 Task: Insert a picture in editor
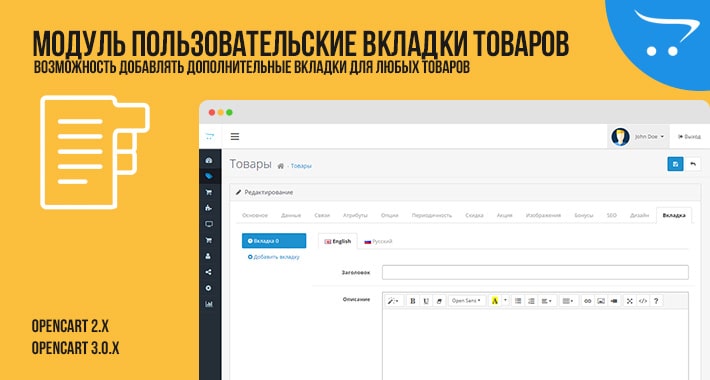(600, 301)
